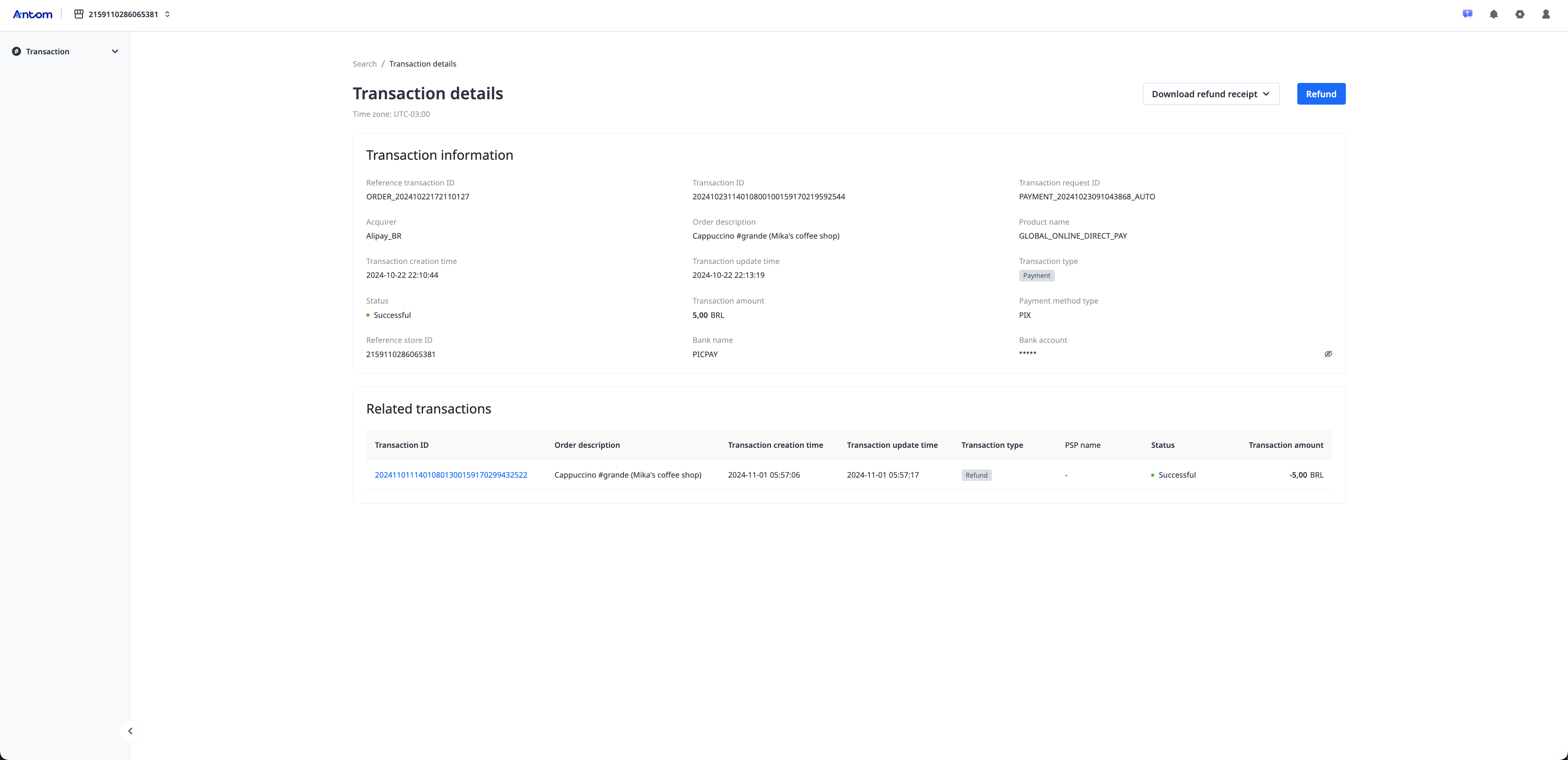Click the Antom logo
This screenshot has width=1568, height=760.
point(32,14)
